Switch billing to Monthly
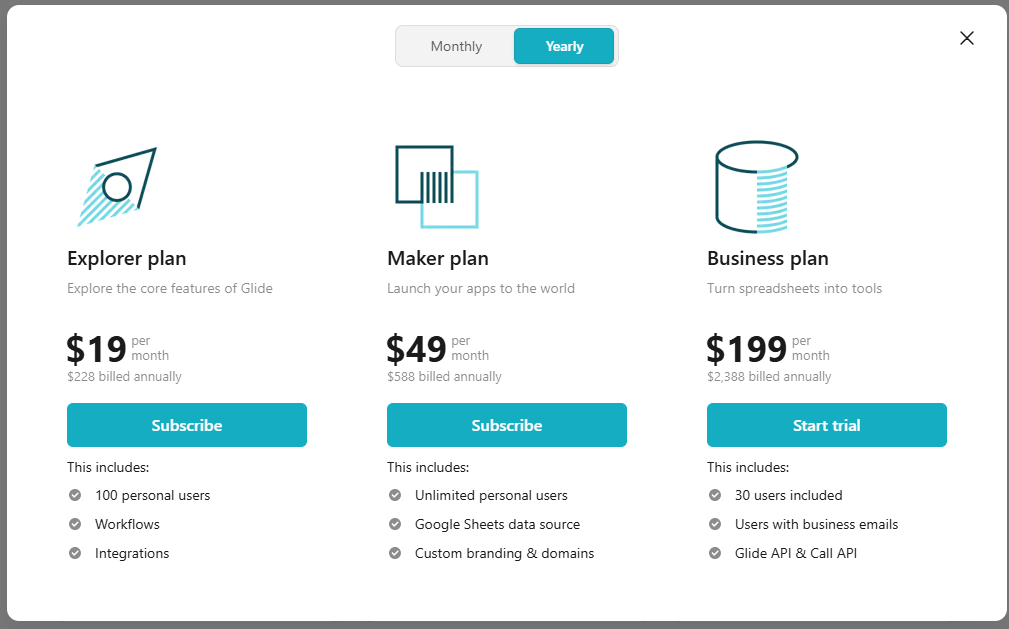 pyautogui.click(x=456, y=45)
